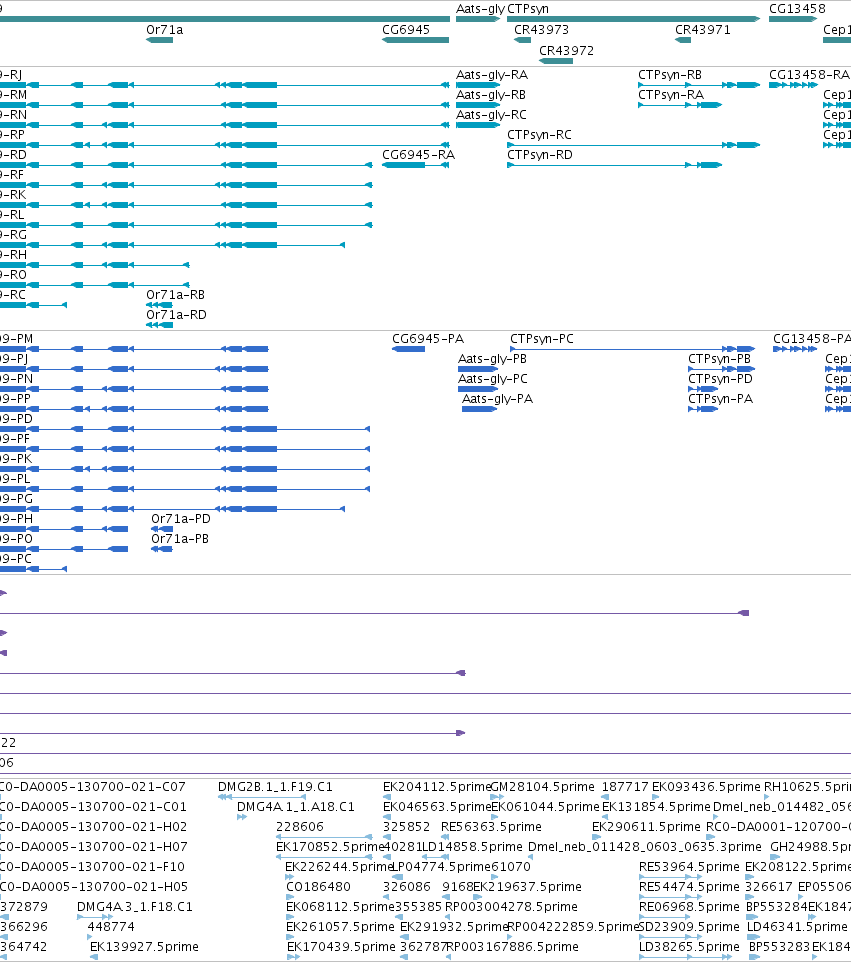851x962 pixels.
Task: Click the CTPsyn-RB transcript label
Action: point(669,75)
